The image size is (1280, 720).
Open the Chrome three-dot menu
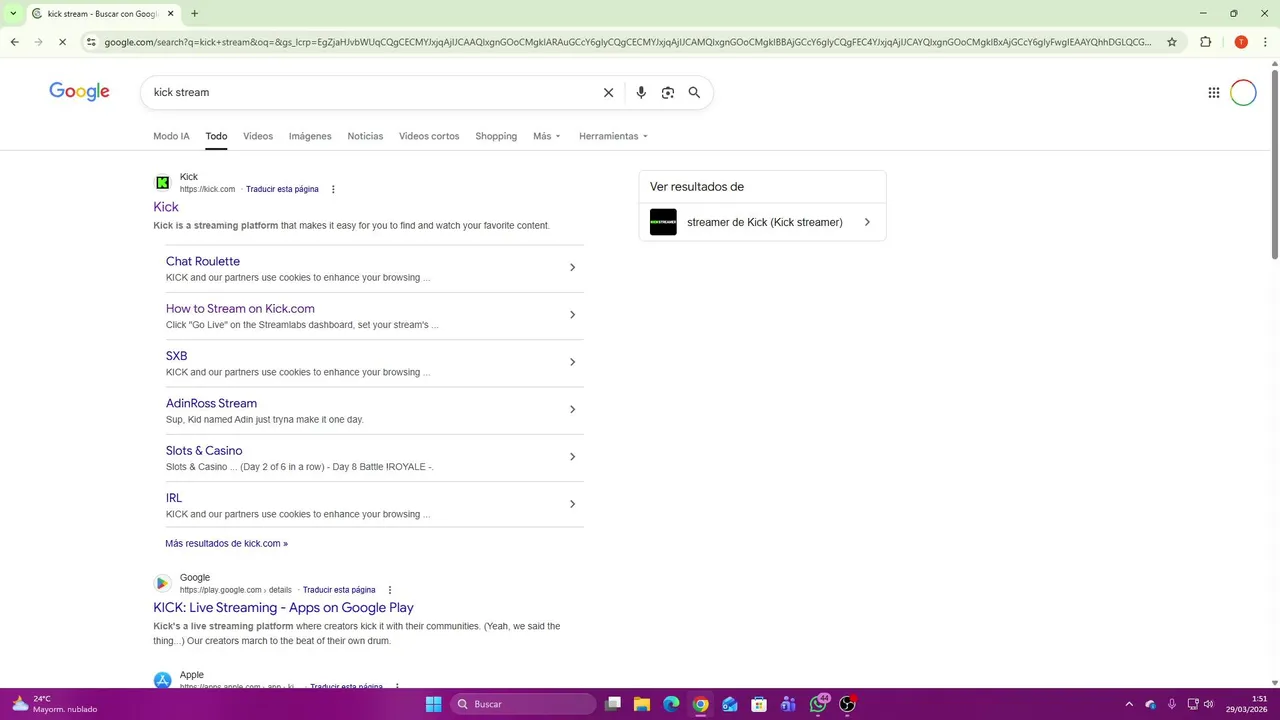point(1265,42)
